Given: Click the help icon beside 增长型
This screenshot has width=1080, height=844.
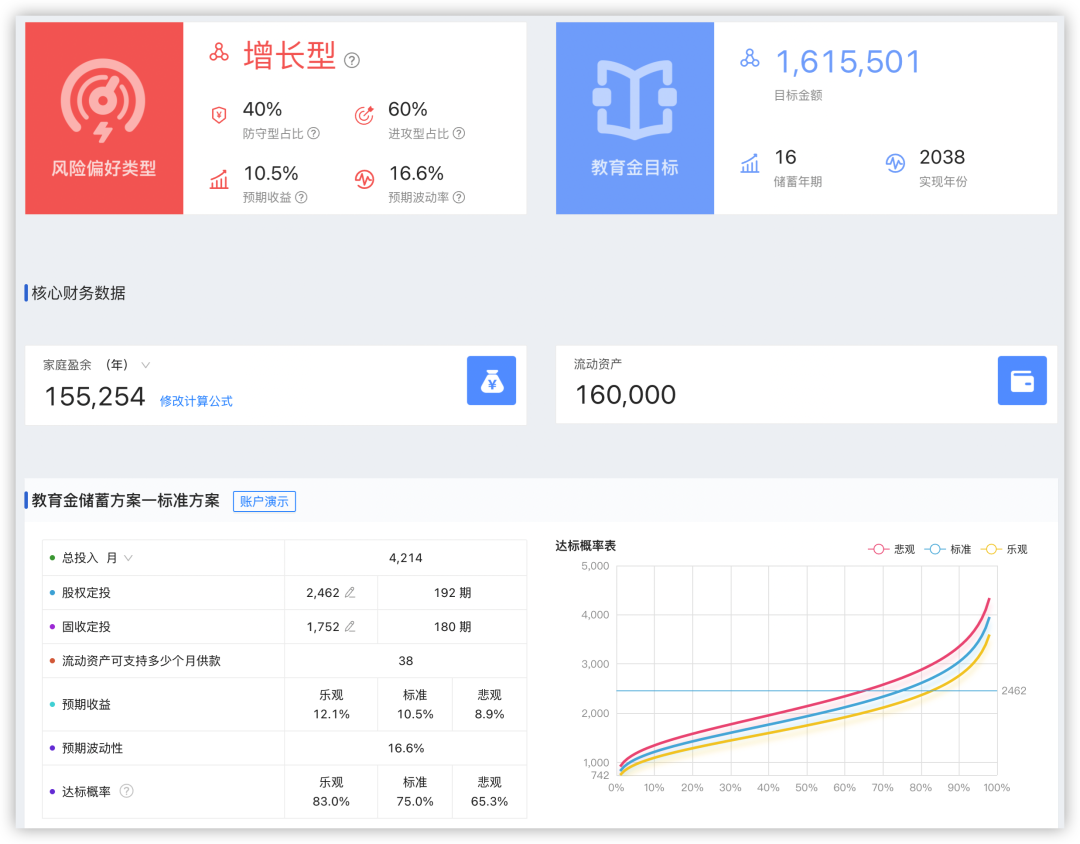Looking at the screenshot, I should click(351, 61).
